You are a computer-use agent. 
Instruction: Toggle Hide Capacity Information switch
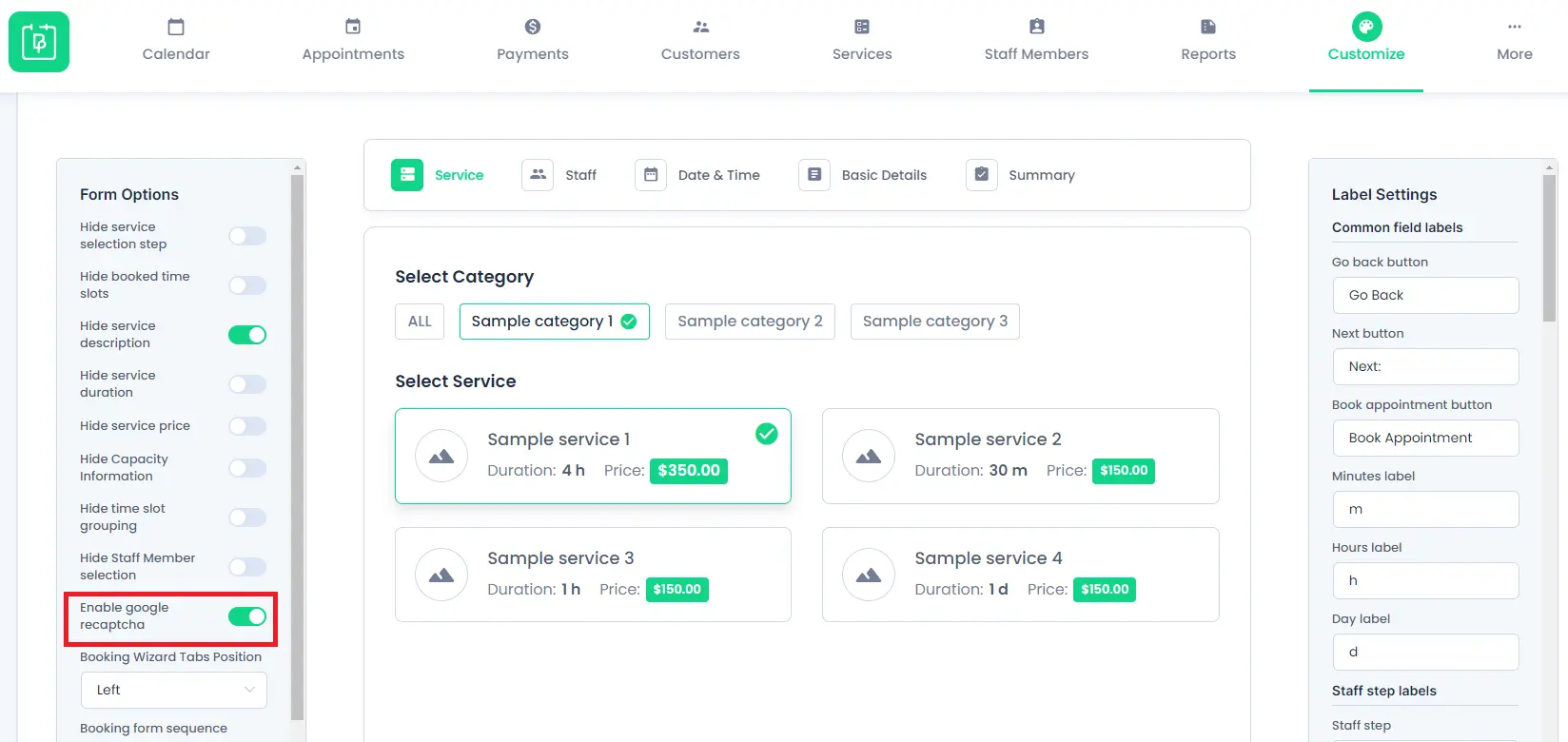click(x=247, y=468)
